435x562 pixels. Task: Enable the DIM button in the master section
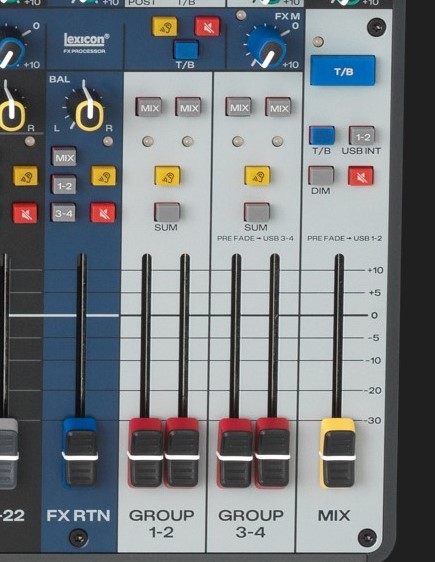pos(321,176)
